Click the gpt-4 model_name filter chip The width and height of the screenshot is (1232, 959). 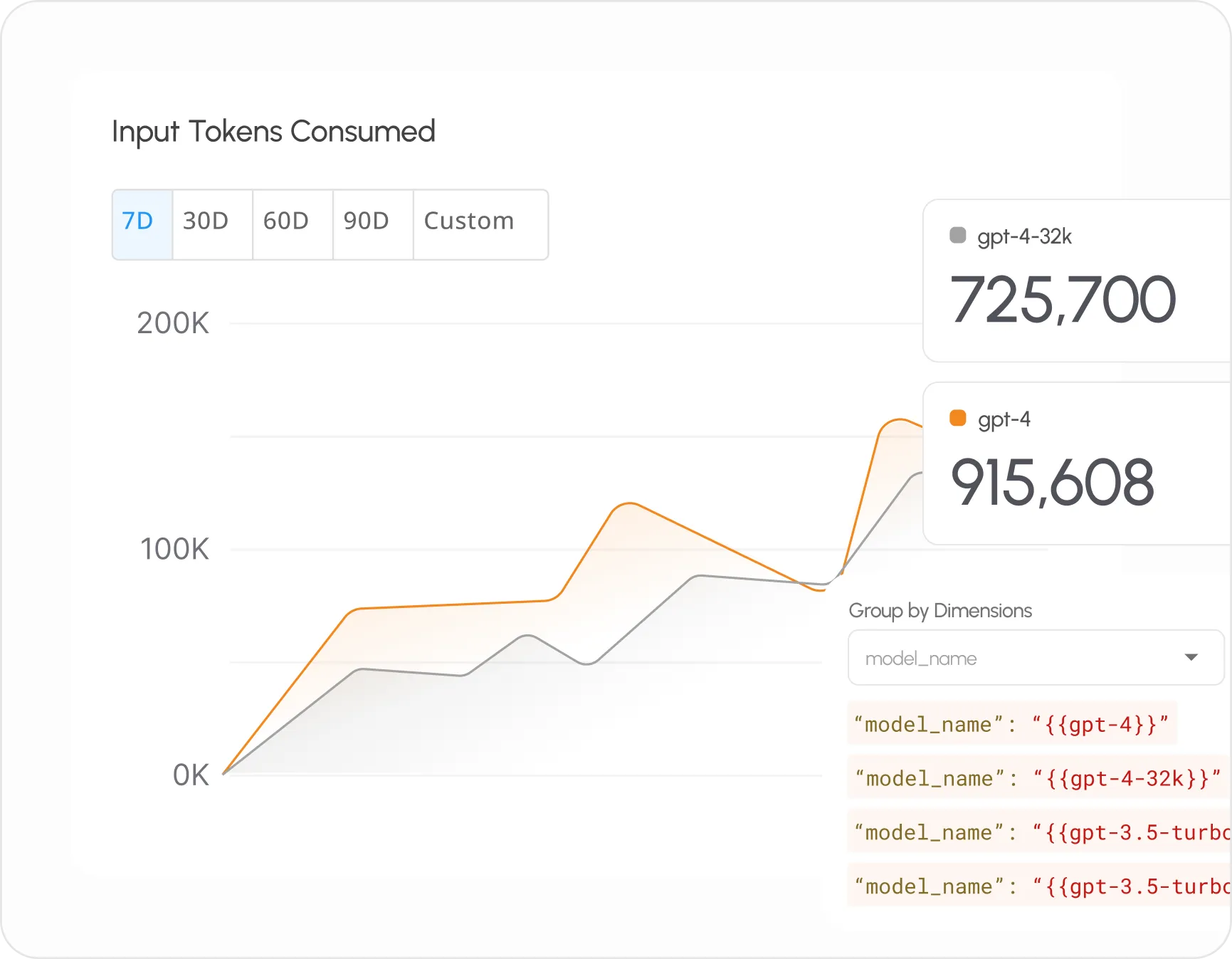point(1011,723)
